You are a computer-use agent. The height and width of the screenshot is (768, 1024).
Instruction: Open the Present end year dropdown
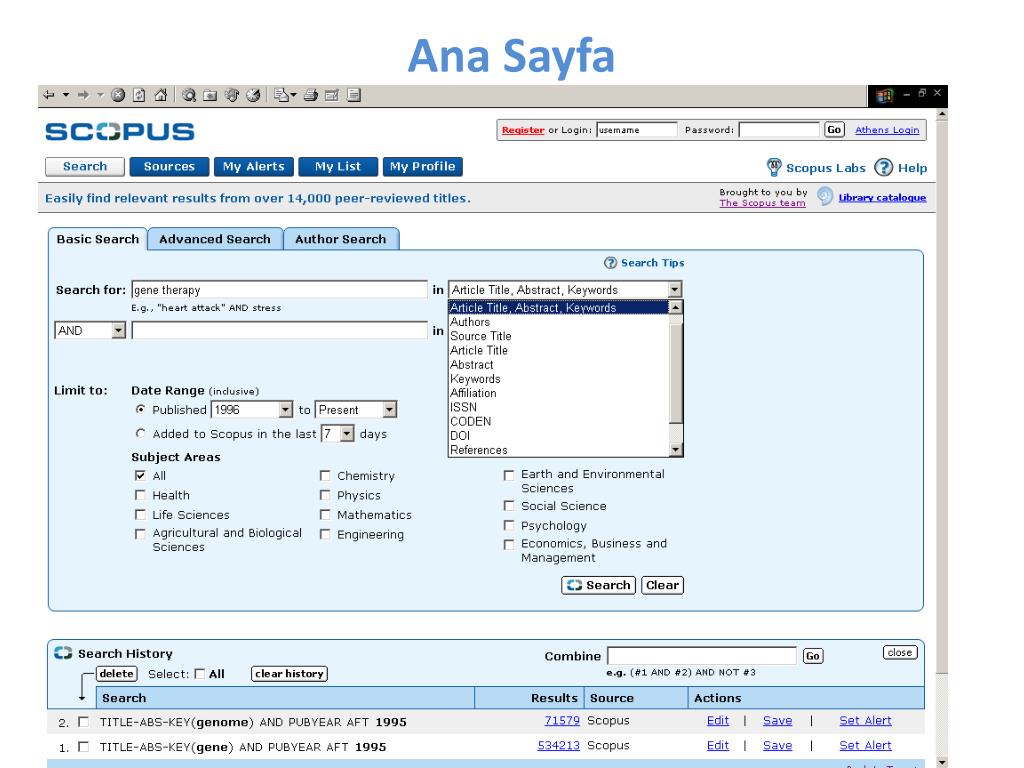point(389,409)
